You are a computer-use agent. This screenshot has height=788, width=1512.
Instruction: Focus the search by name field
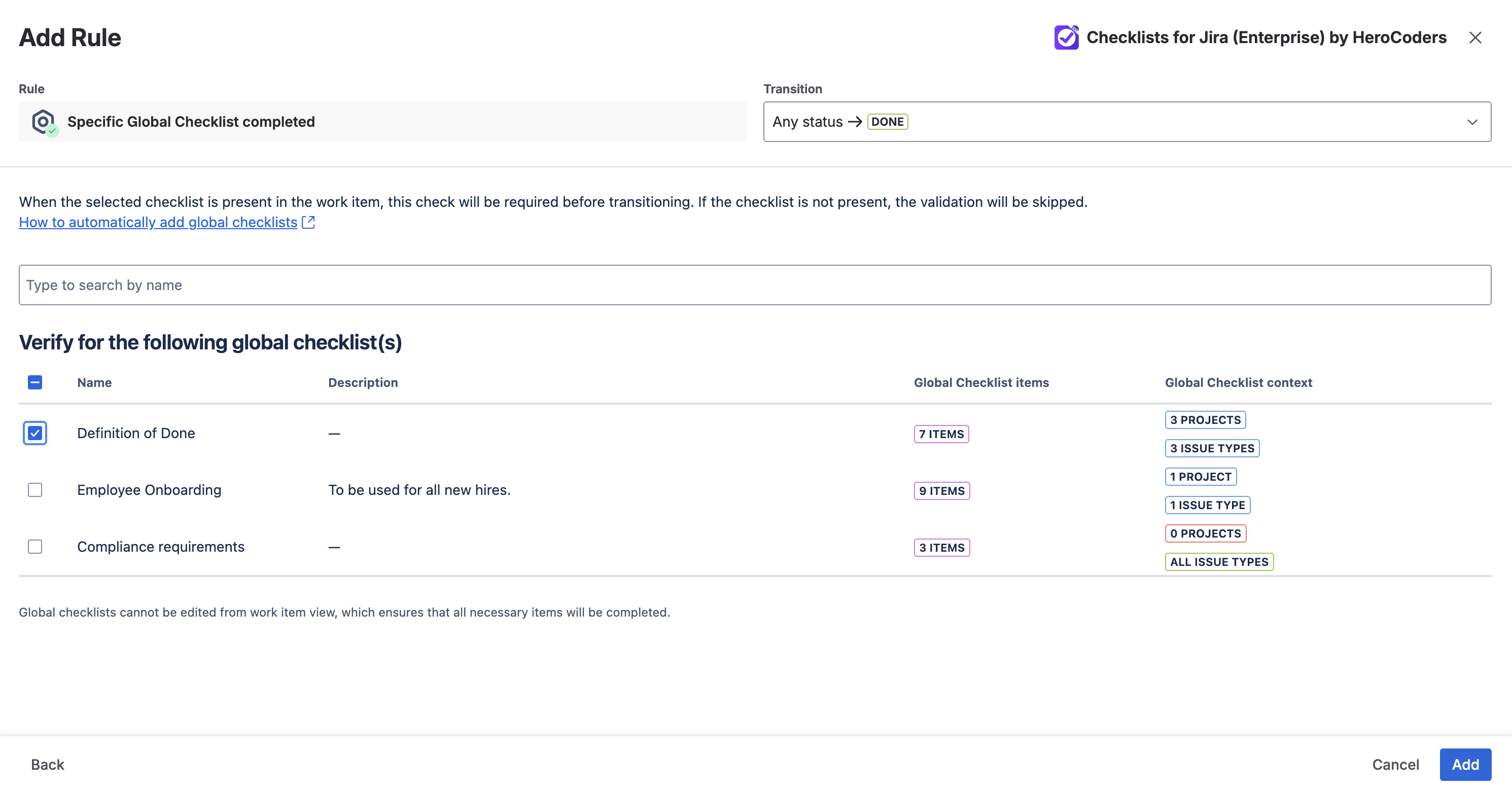[x=755, y=285]
